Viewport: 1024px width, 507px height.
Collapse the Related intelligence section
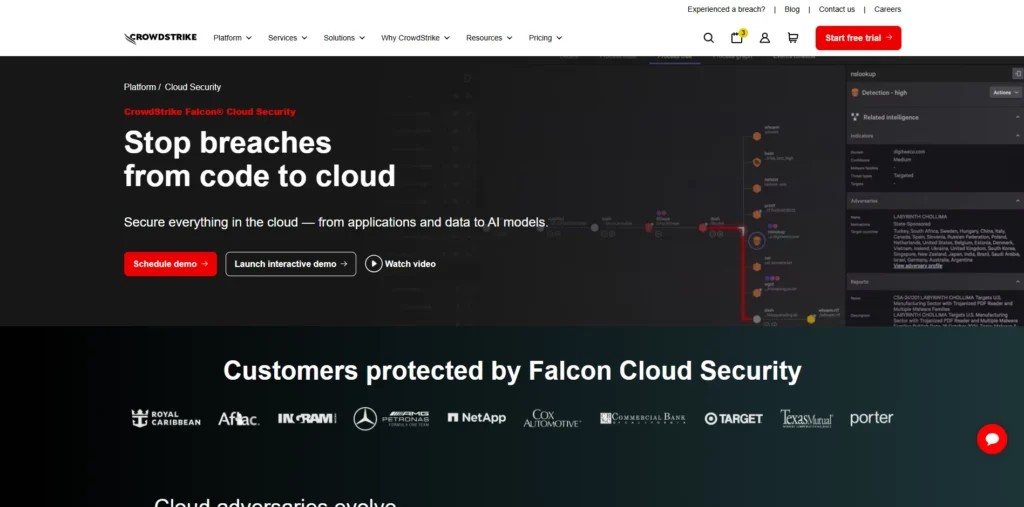pyautogui.click(x=1017, y=117)
